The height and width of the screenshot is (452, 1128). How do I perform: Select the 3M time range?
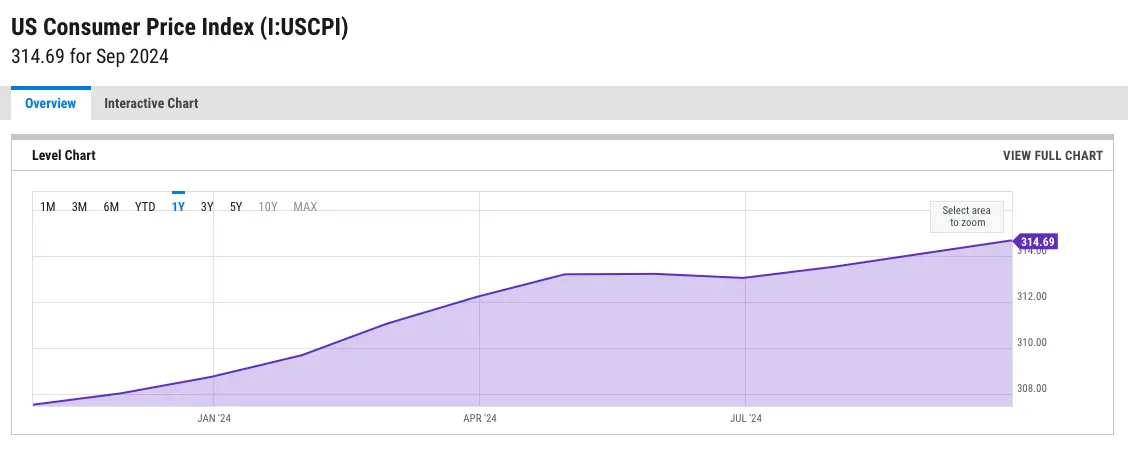click(79, 207)
